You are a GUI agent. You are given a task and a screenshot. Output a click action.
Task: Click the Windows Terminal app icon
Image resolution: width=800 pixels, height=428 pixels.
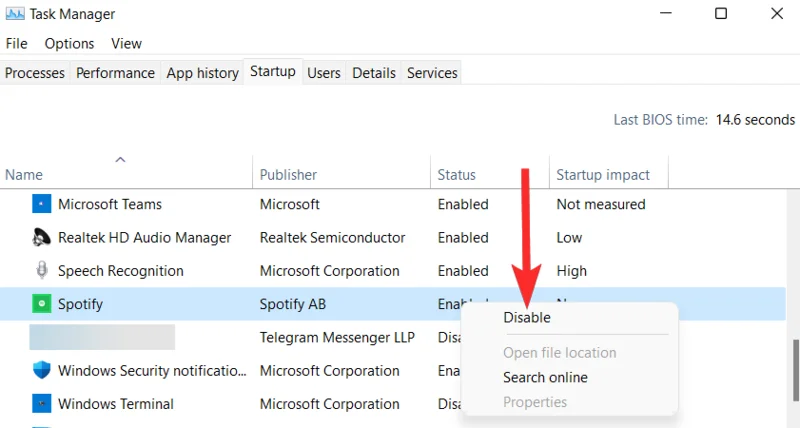pyautogui.click(x=41, y=404)
